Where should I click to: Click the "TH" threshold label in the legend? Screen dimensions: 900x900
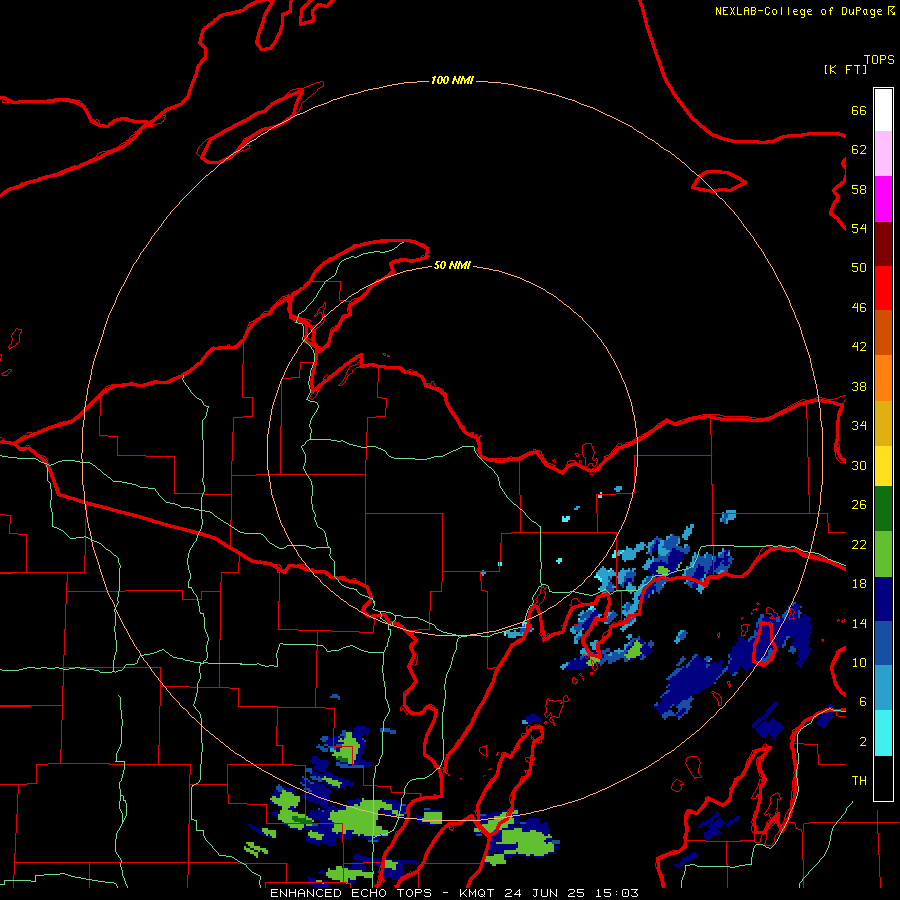[859, 781]
